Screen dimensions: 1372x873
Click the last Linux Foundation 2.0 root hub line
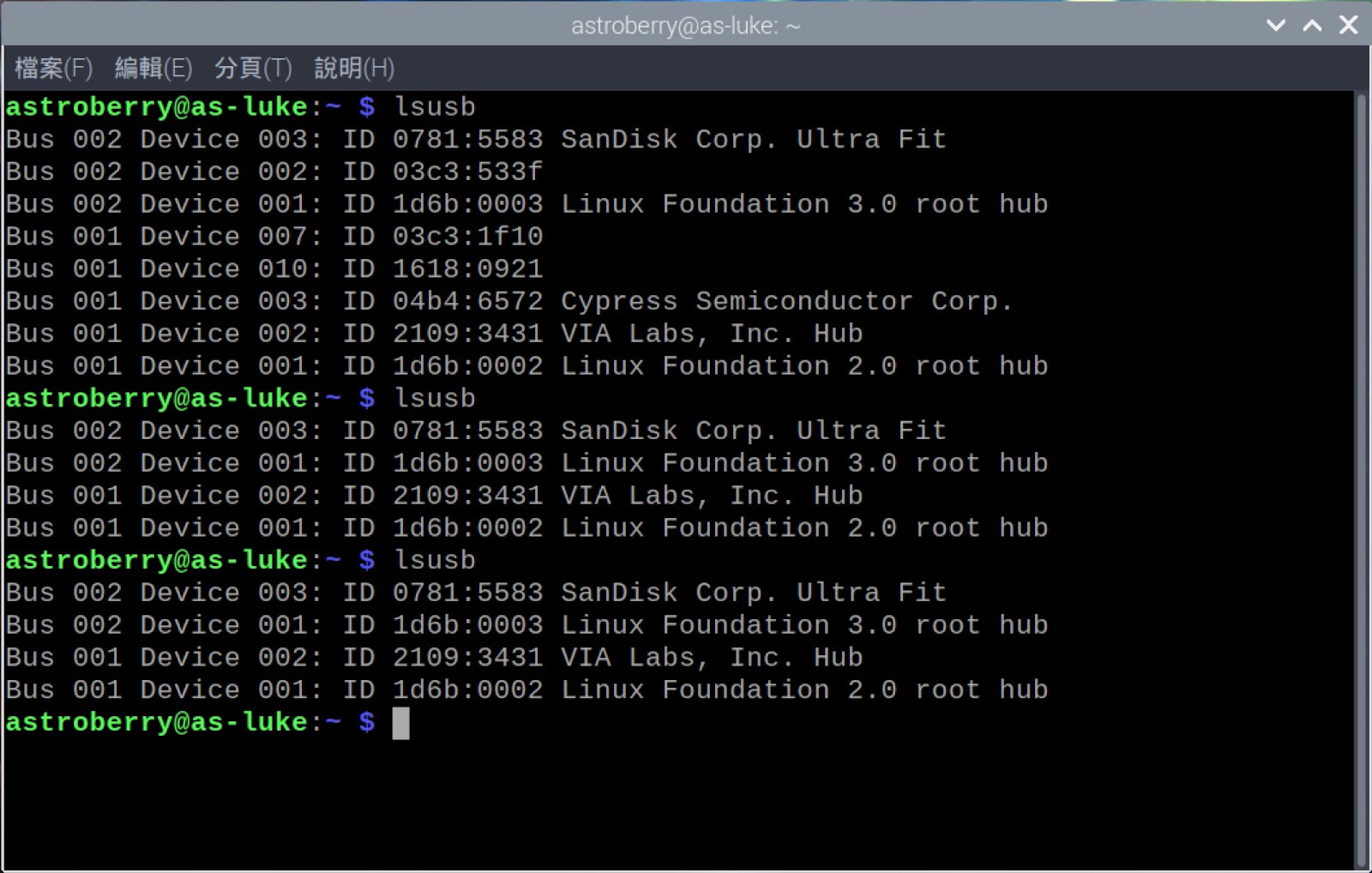[527, 689]
